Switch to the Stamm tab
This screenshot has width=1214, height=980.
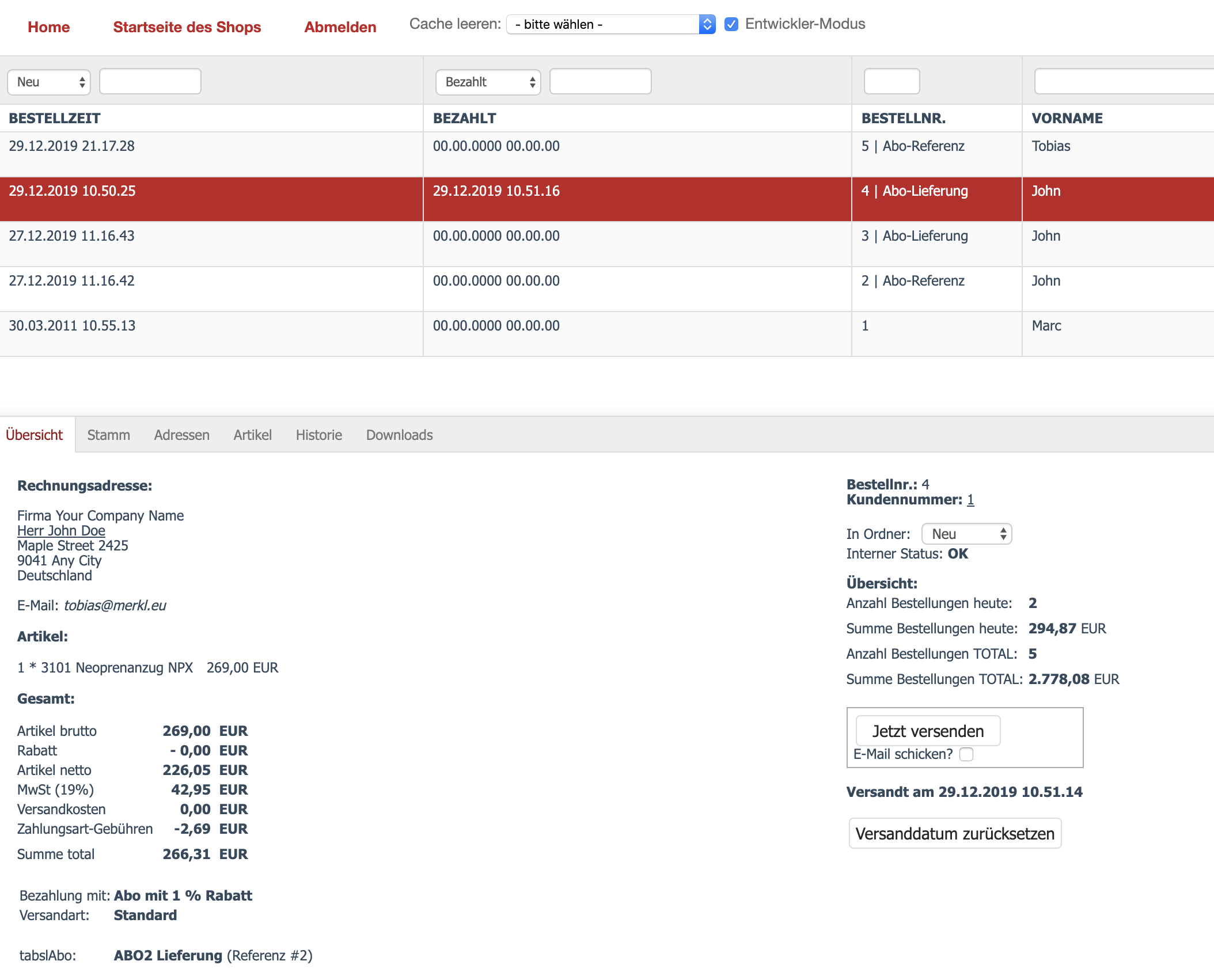[x=108, y=435]
